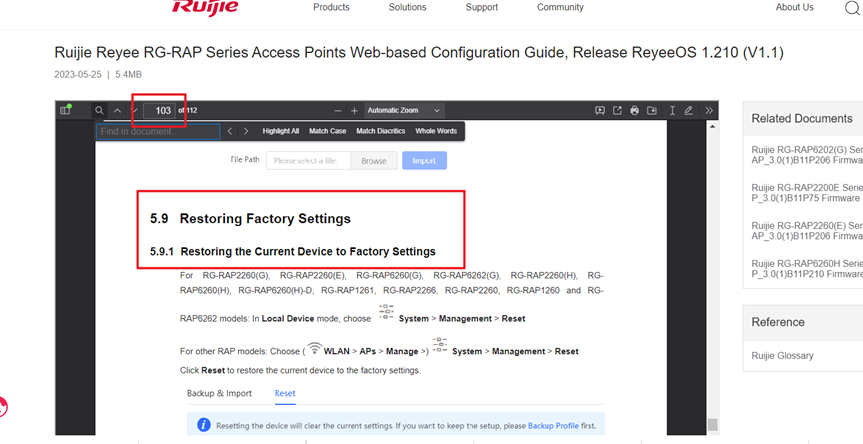Click the Backup Profile link

553,426
